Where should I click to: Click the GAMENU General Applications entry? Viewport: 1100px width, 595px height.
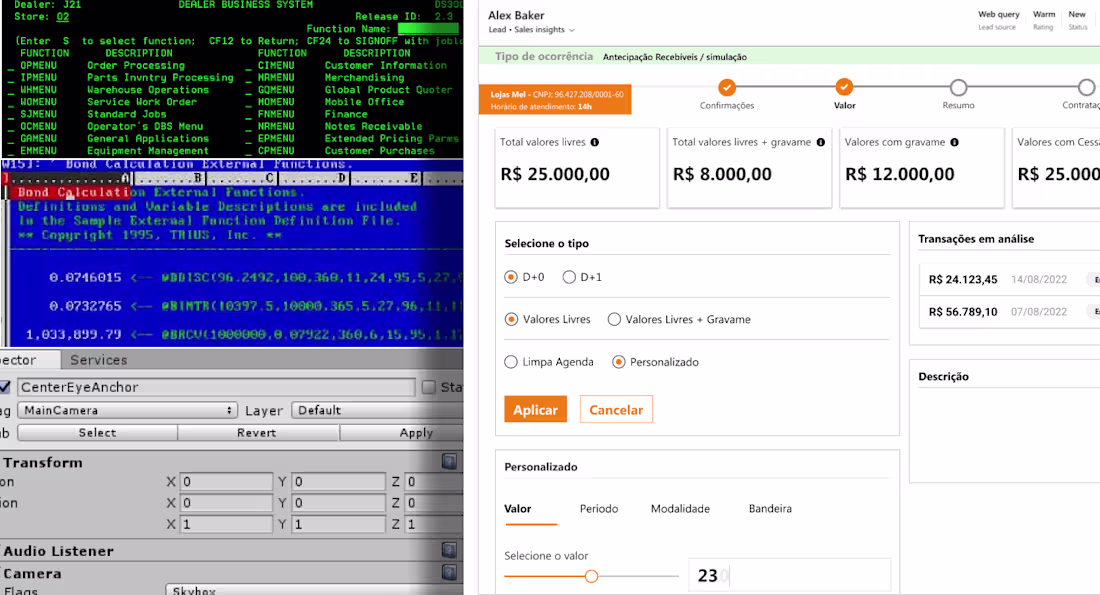tap(109, 138)
